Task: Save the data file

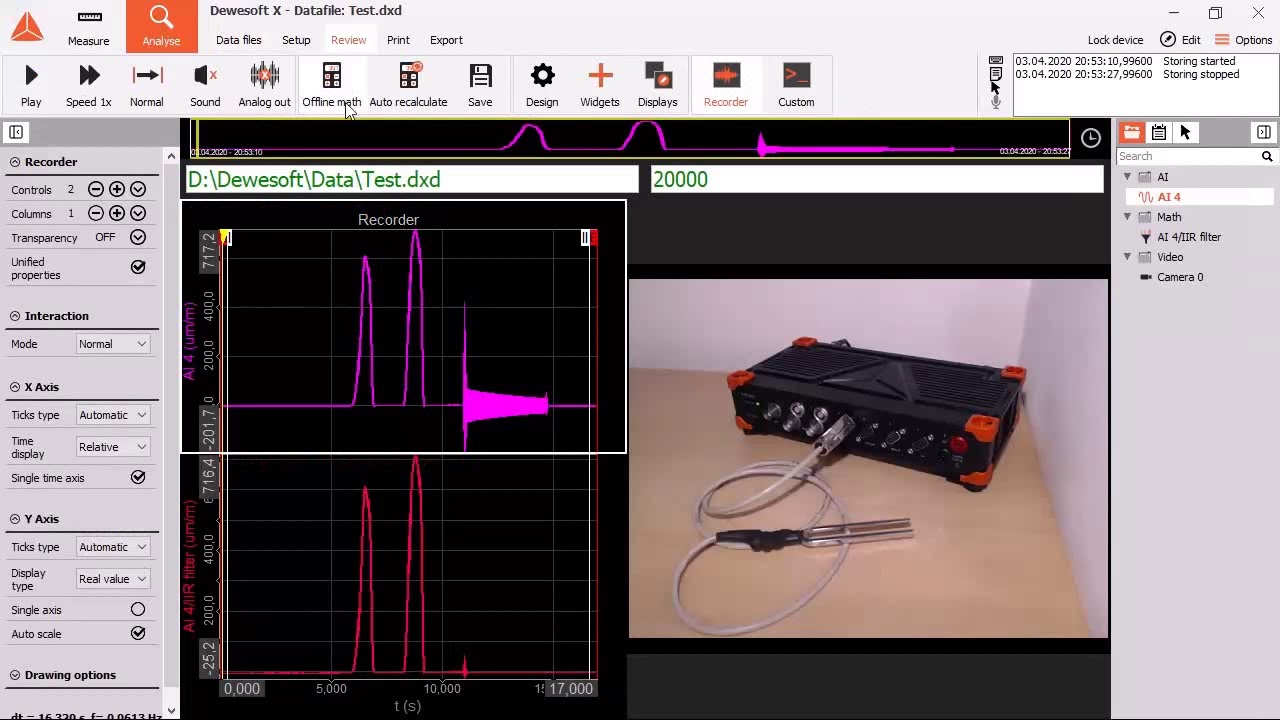Action: (480, 85)
